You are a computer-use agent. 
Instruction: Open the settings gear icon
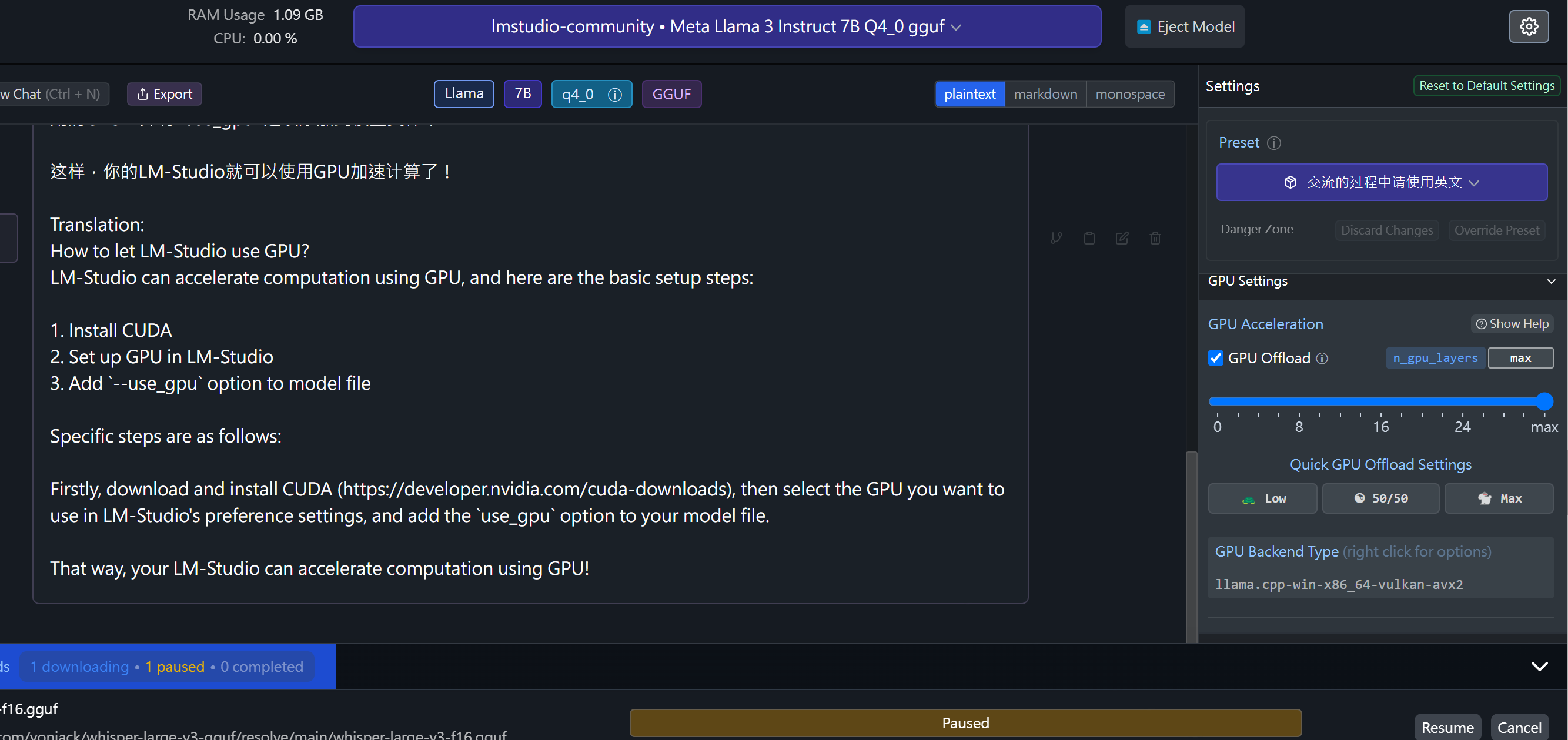point(1529,26)
